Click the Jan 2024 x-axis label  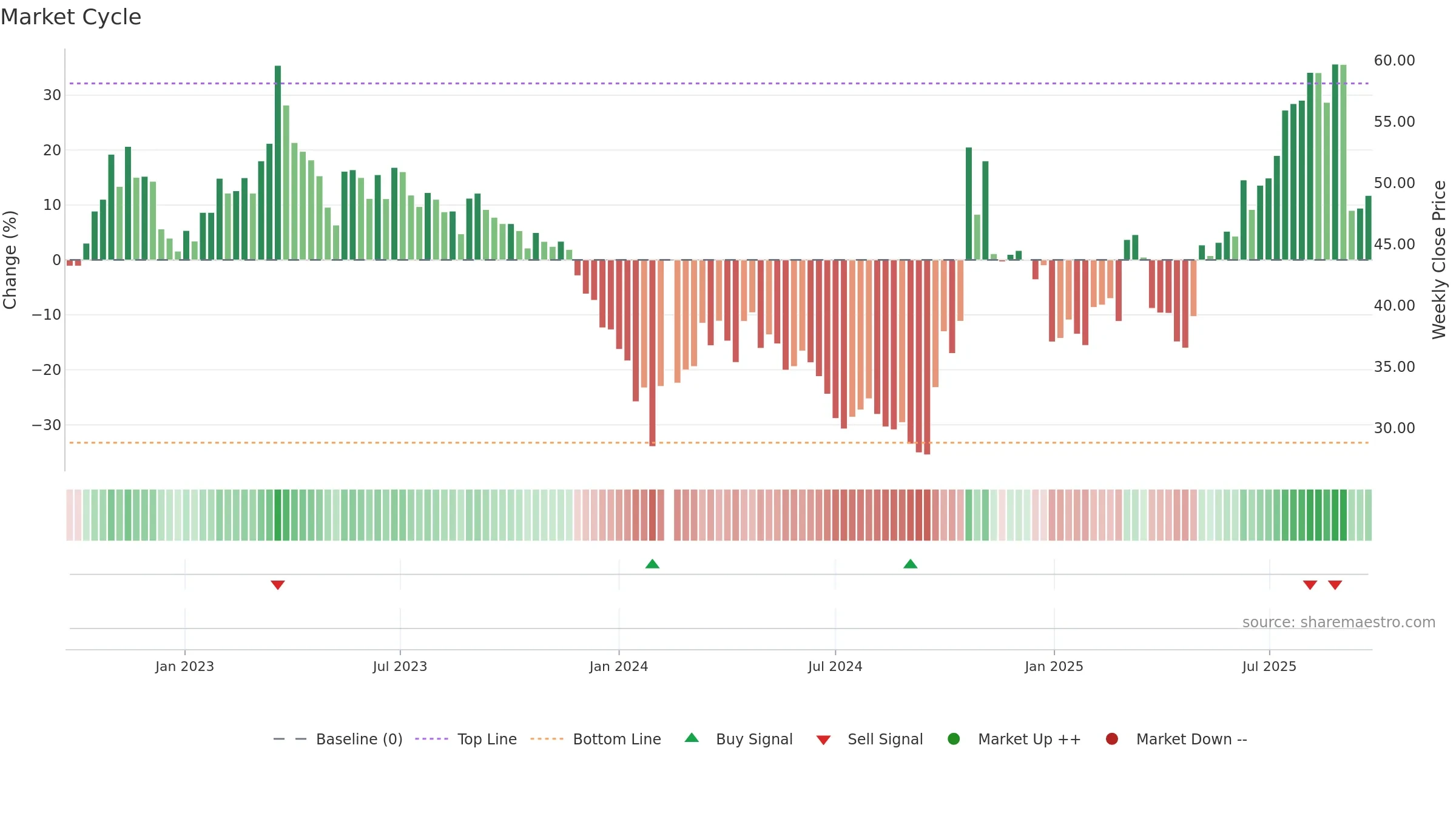pos(619,667)
